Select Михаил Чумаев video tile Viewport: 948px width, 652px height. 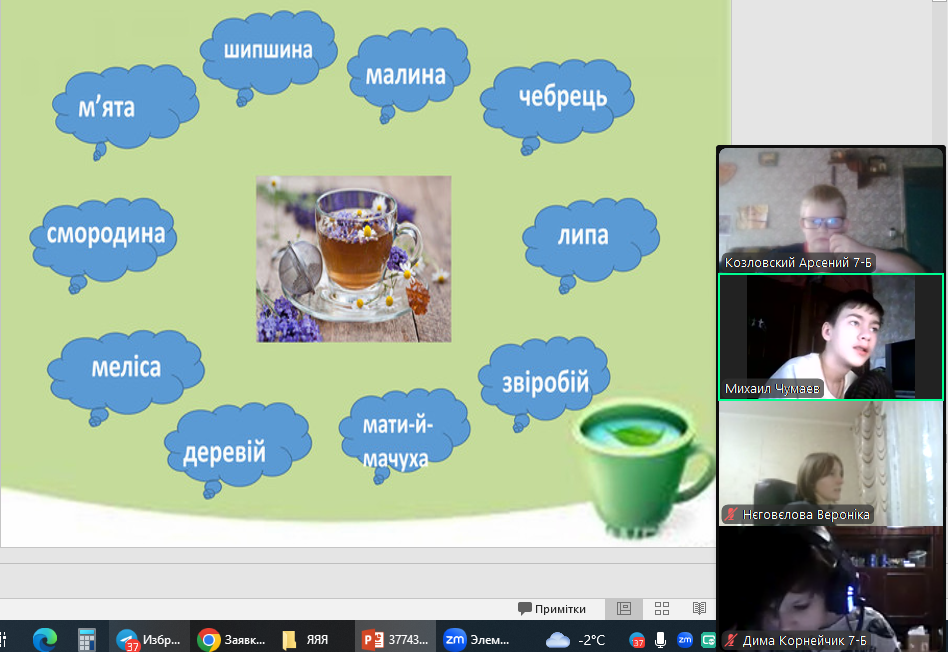click(x=831, y=337)
